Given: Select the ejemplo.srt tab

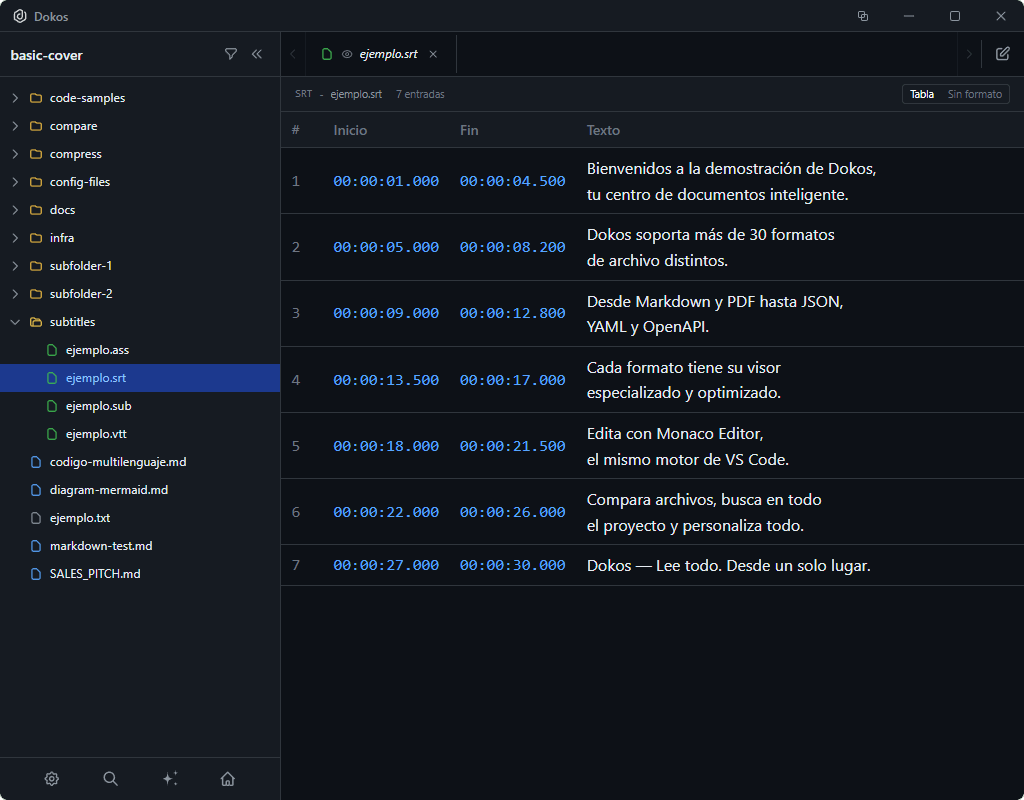Looking at the screenshot, I should 388,55.
